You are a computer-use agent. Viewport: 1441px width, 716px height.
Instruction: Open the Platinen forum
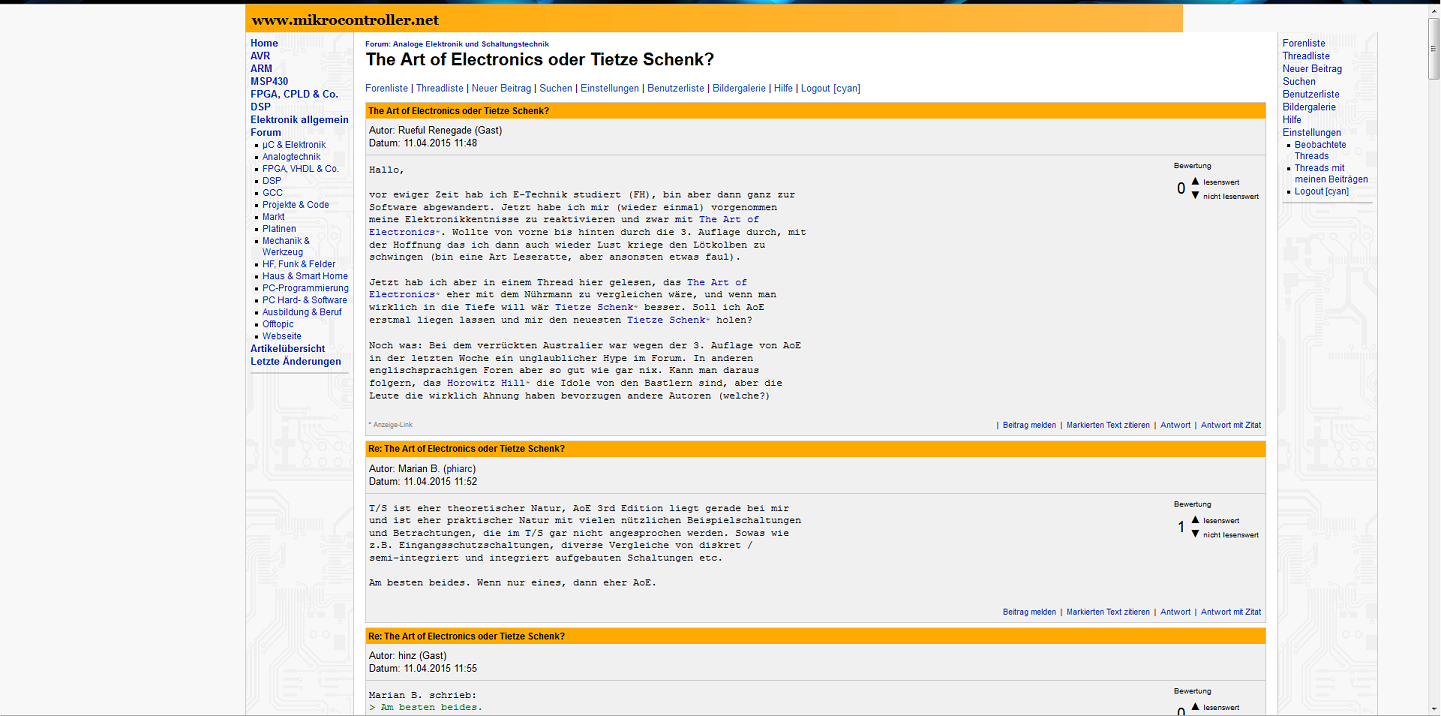[x=279, y=229]
